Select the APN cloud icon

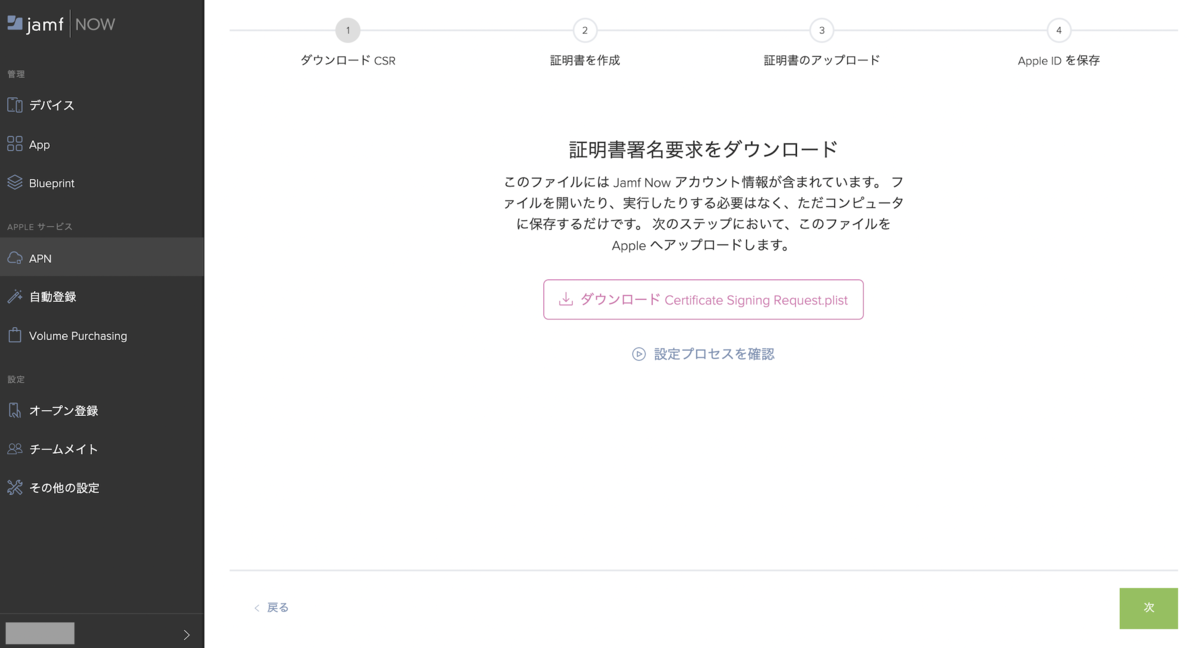[14, 258]
